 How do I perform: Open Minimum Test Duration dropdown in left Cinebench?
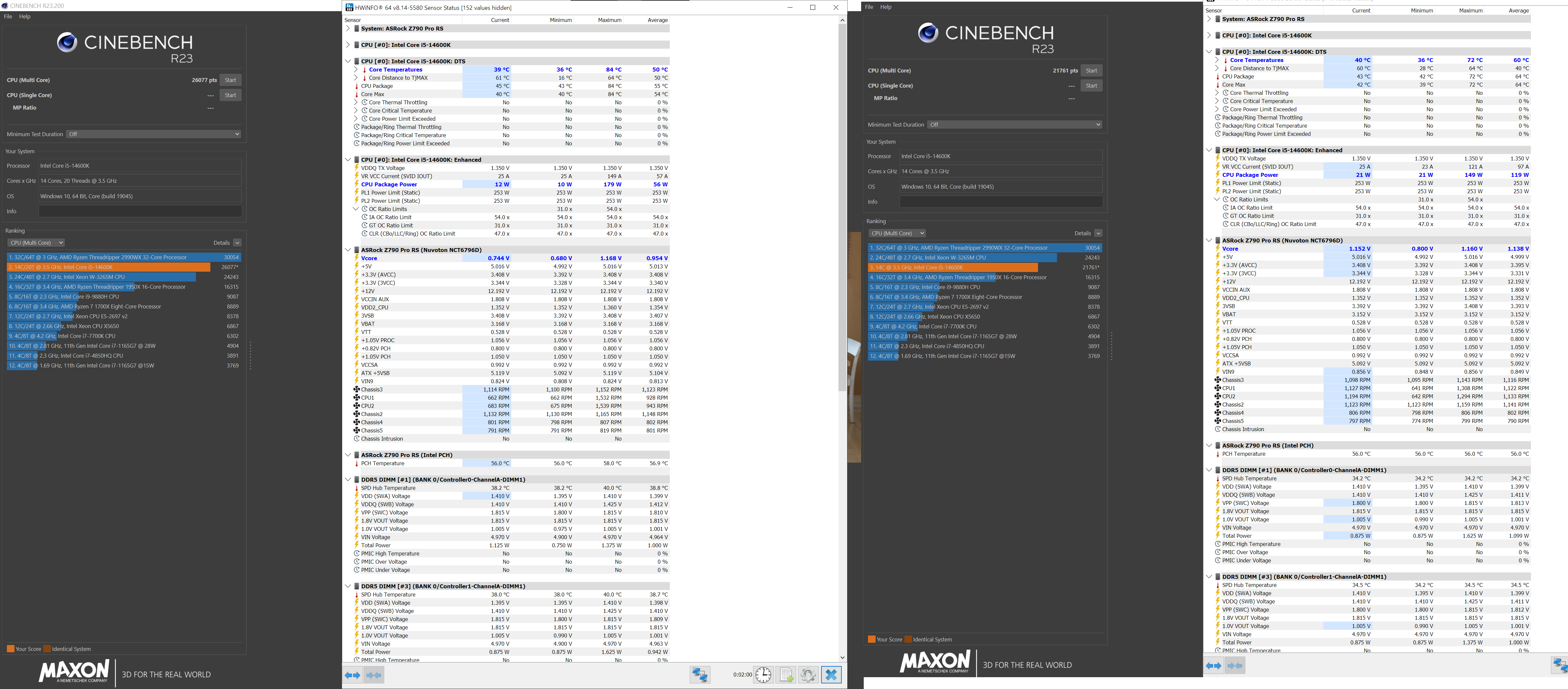(154, 134)
